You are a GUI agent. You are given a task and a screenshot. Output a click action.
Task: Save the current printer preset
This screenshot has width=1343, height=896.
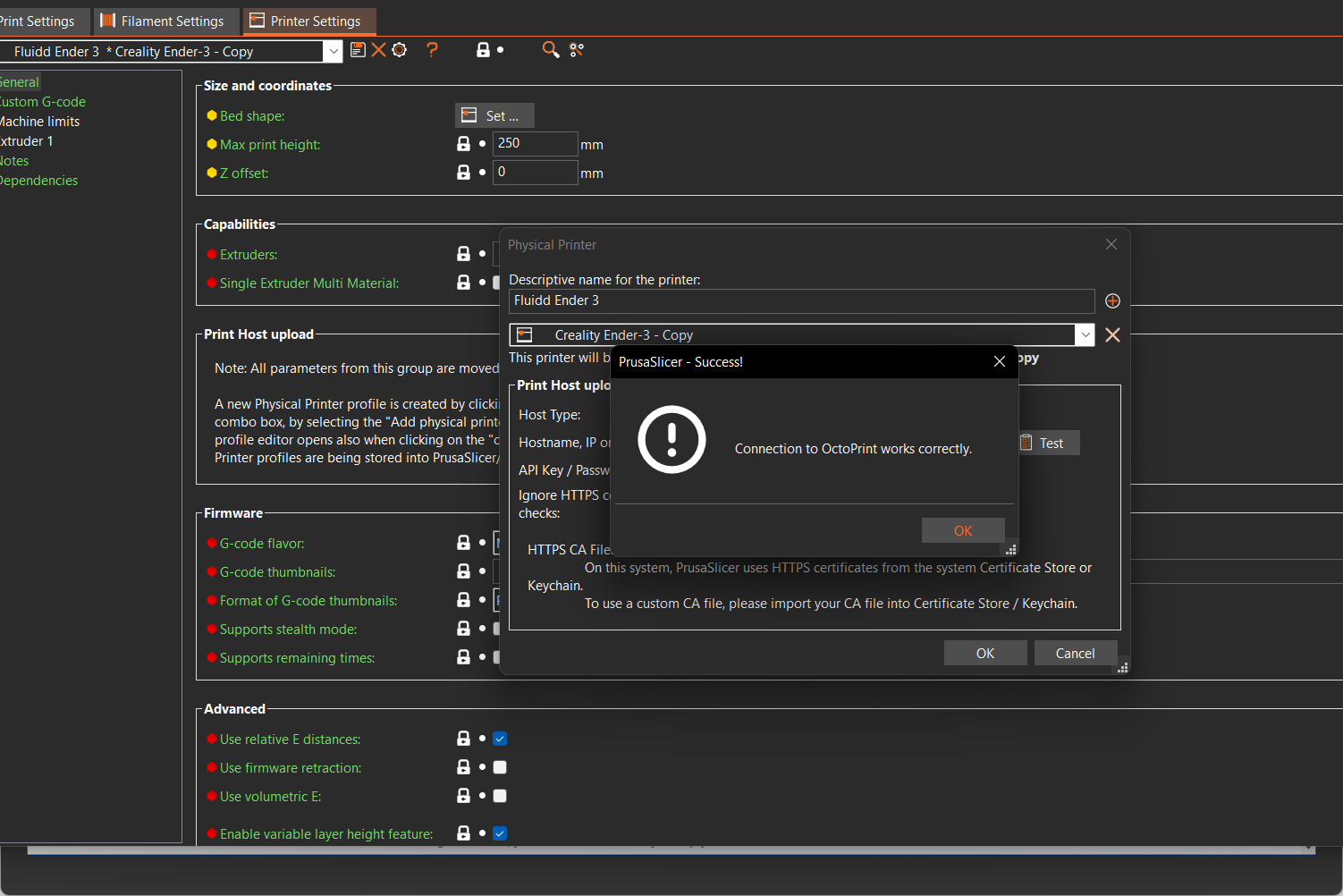point(358,50)
